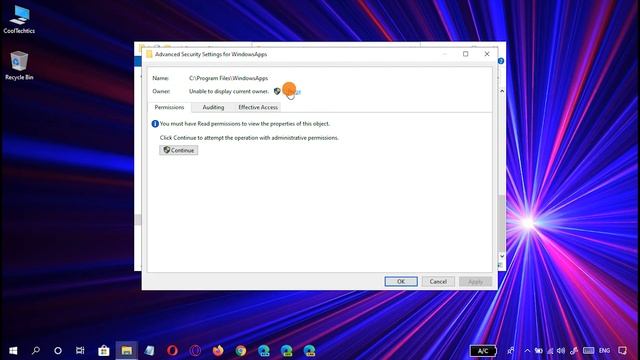Open Microsoft Store from taskbar
Screen dimensions: 640x360
click(x=104, y=351)
